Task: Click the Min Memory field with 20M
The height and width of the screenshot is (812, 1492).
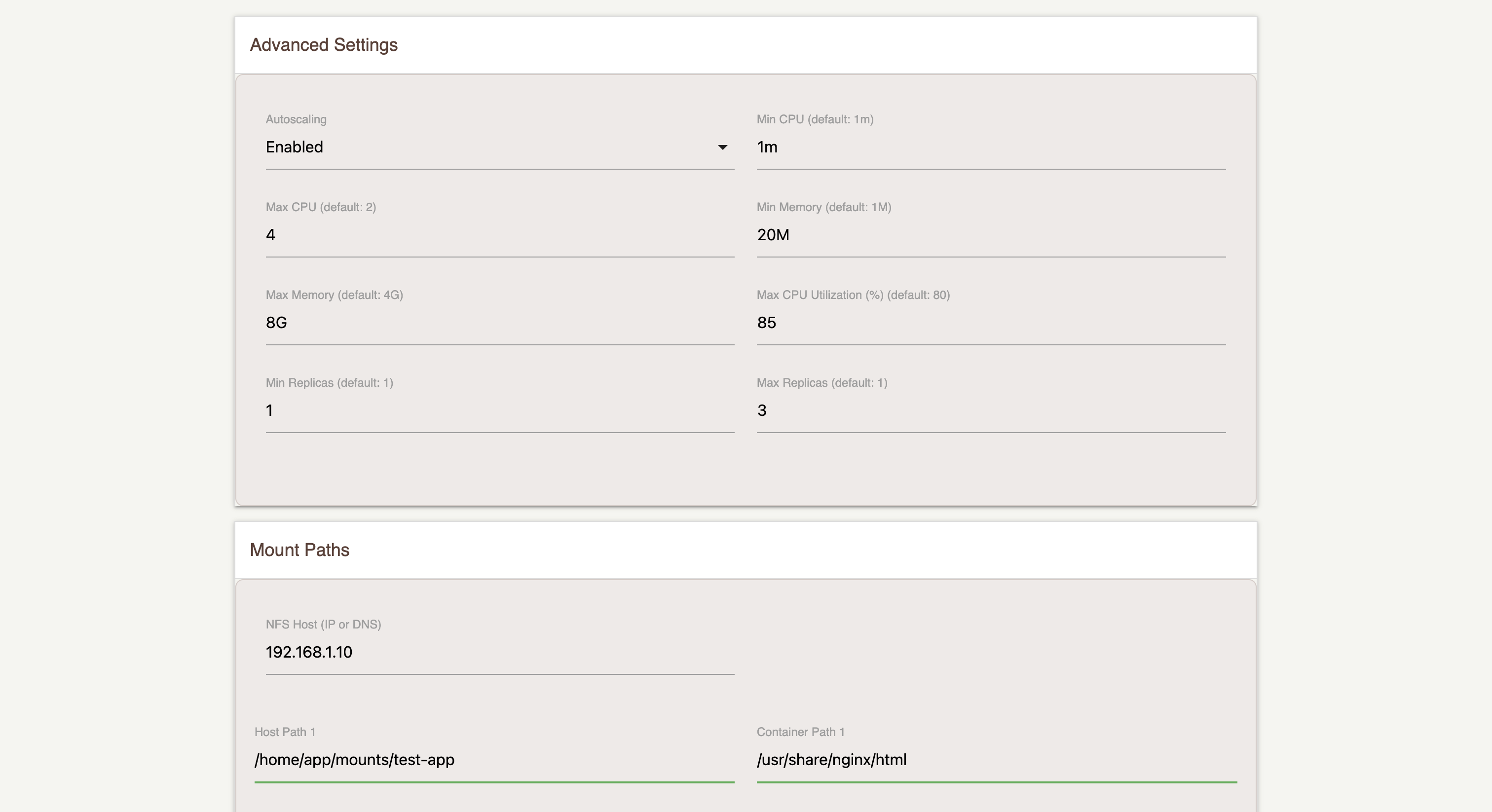Action: point(990,235)
